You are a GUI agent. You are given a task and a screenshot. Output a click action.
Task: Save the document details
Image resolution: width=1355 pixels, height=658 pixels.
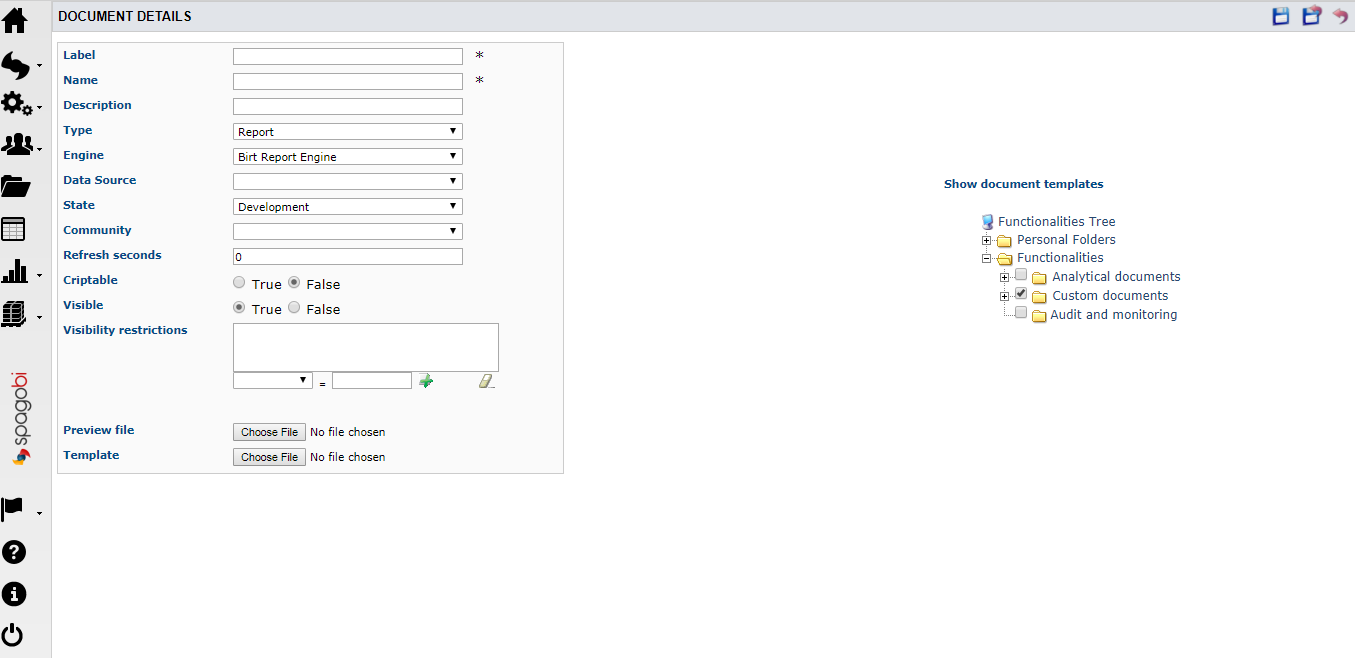[1281, 16]
